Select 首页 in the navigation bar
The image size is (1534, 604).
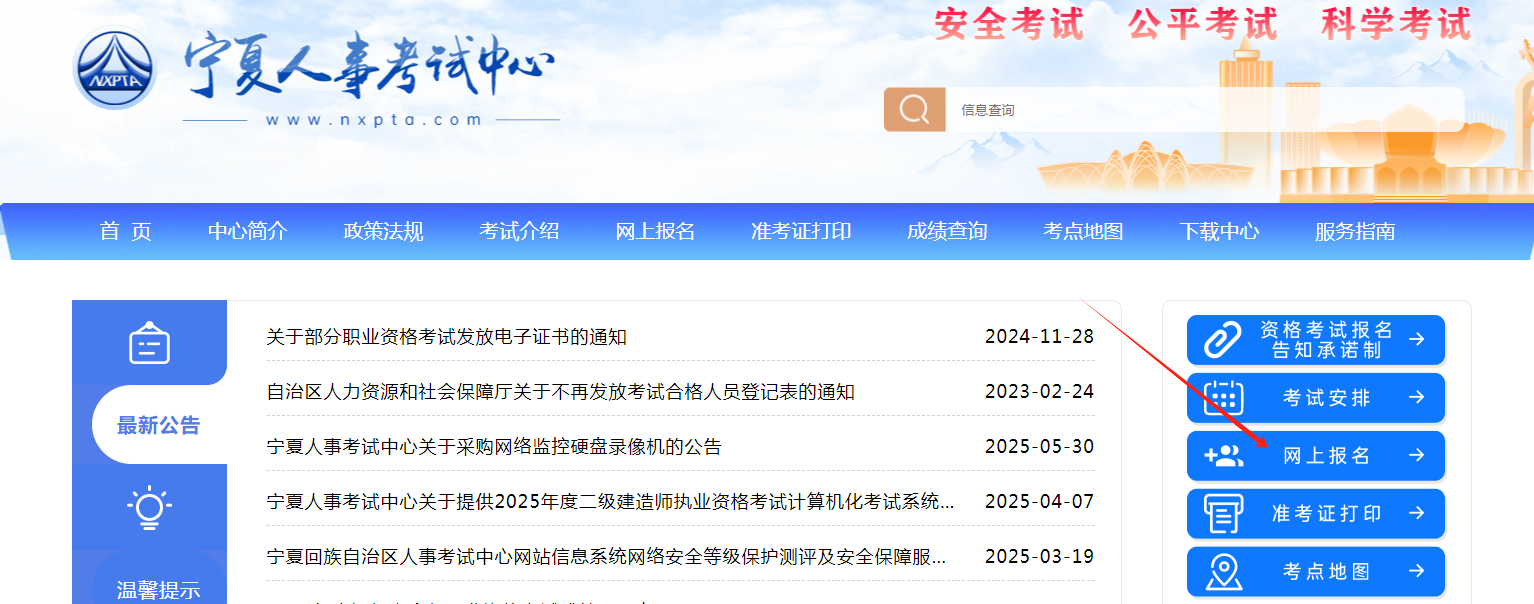(x=127, y=231)
